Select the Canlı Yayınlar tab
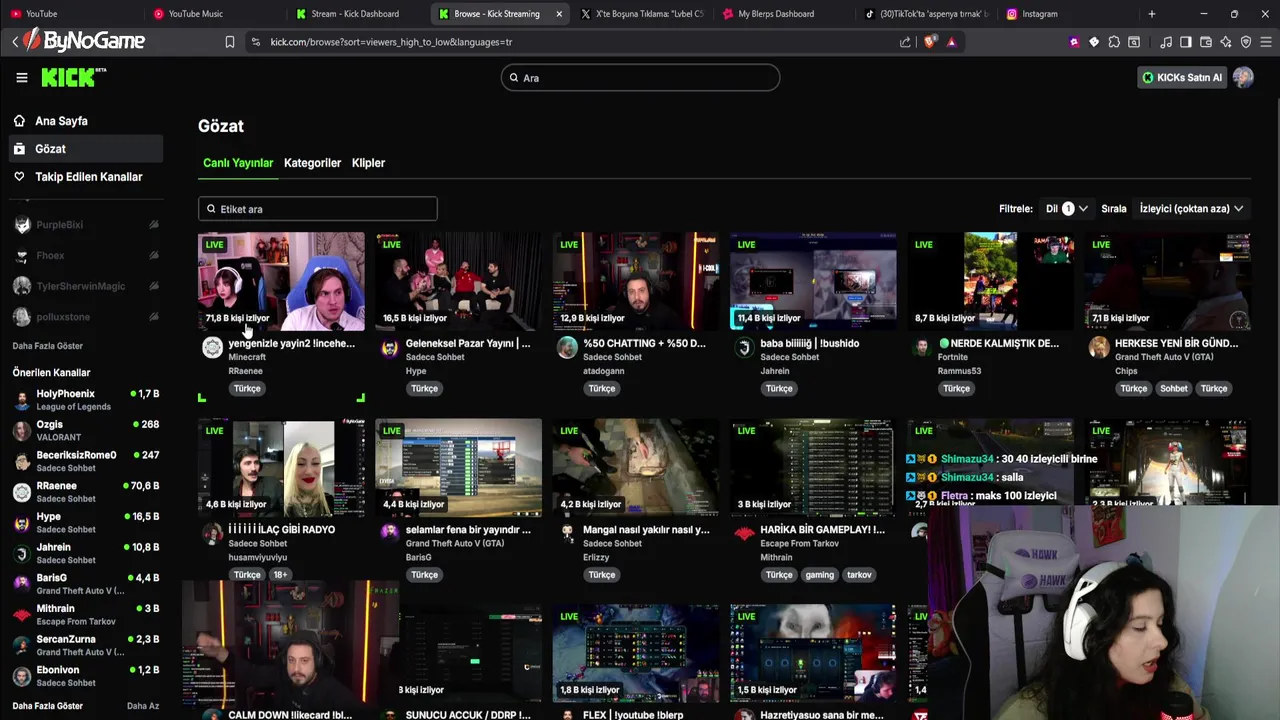This screenshot has width=1280, height=720. click(x=238, y=163)
